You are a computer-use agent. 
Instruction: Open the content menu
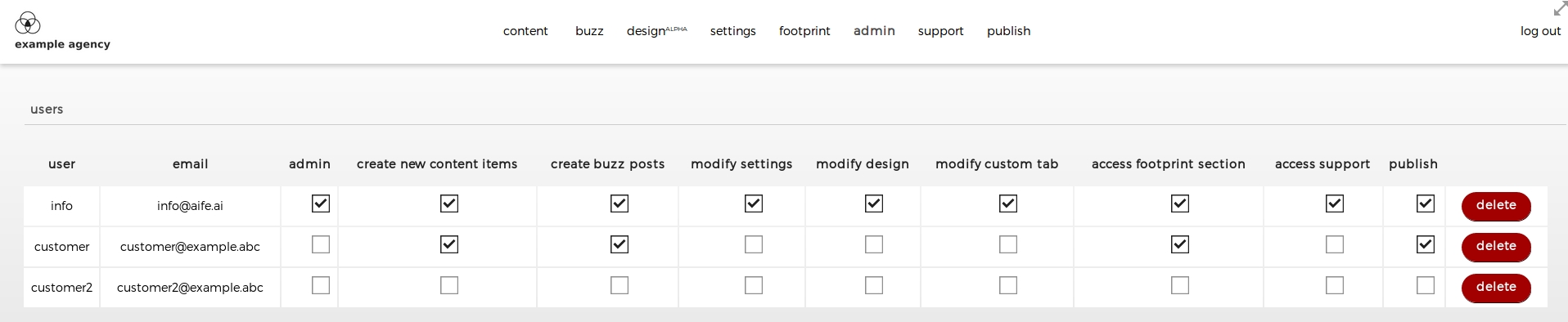[525, 31]
